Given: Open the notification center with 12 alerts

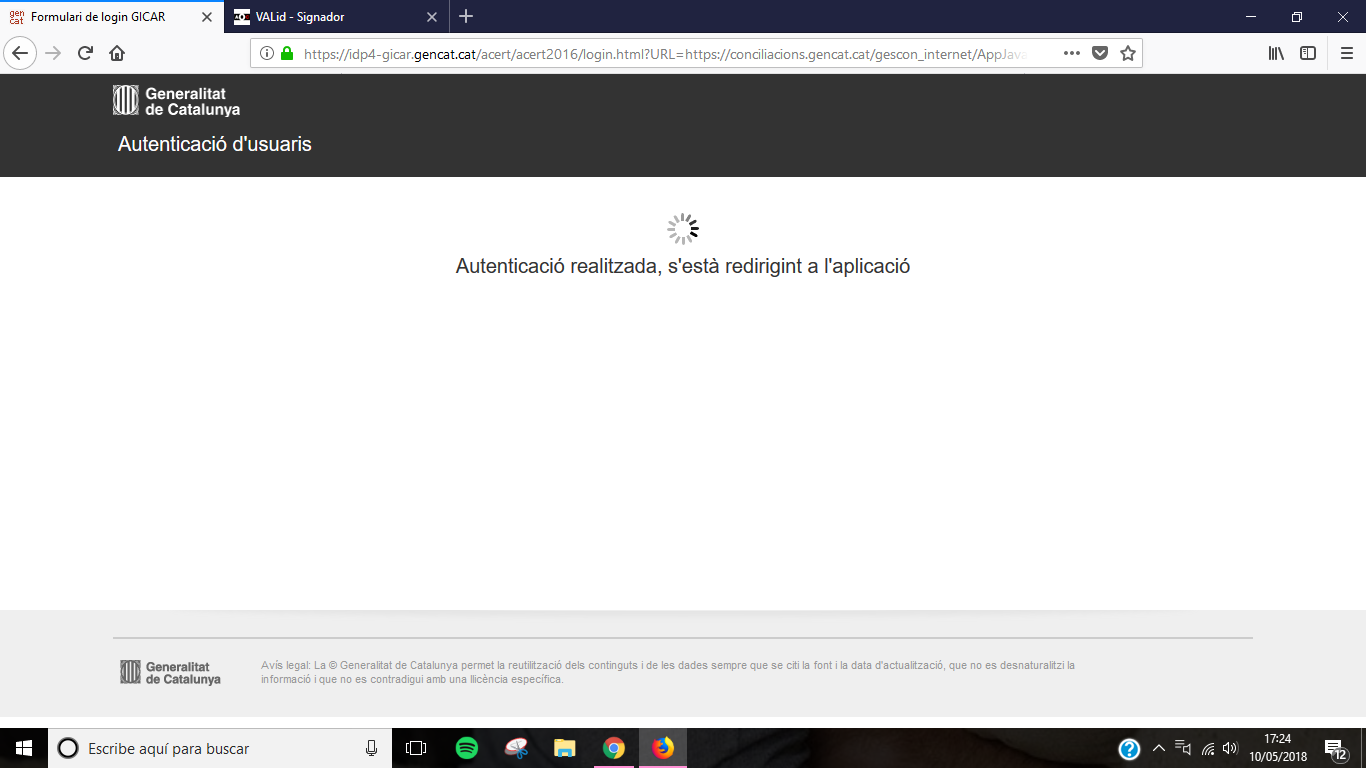Looking at the screenshot, I should 1336,748.
